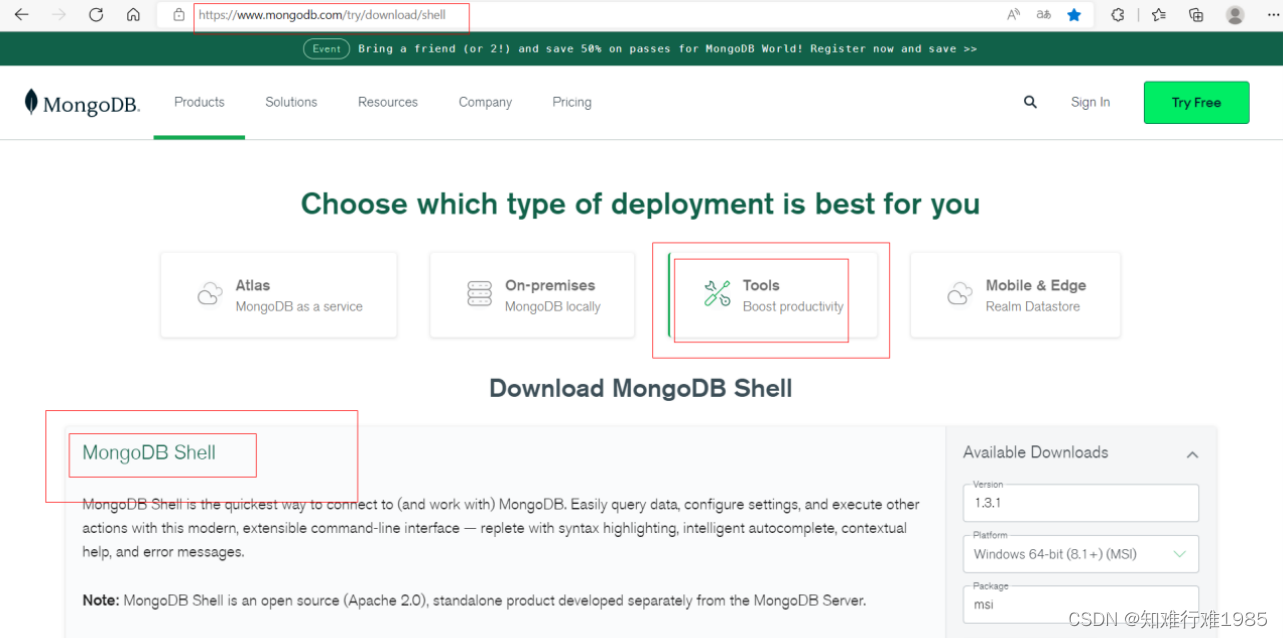
Task: Click the On-premises server stack icon
Action: [x=480, y=294]
